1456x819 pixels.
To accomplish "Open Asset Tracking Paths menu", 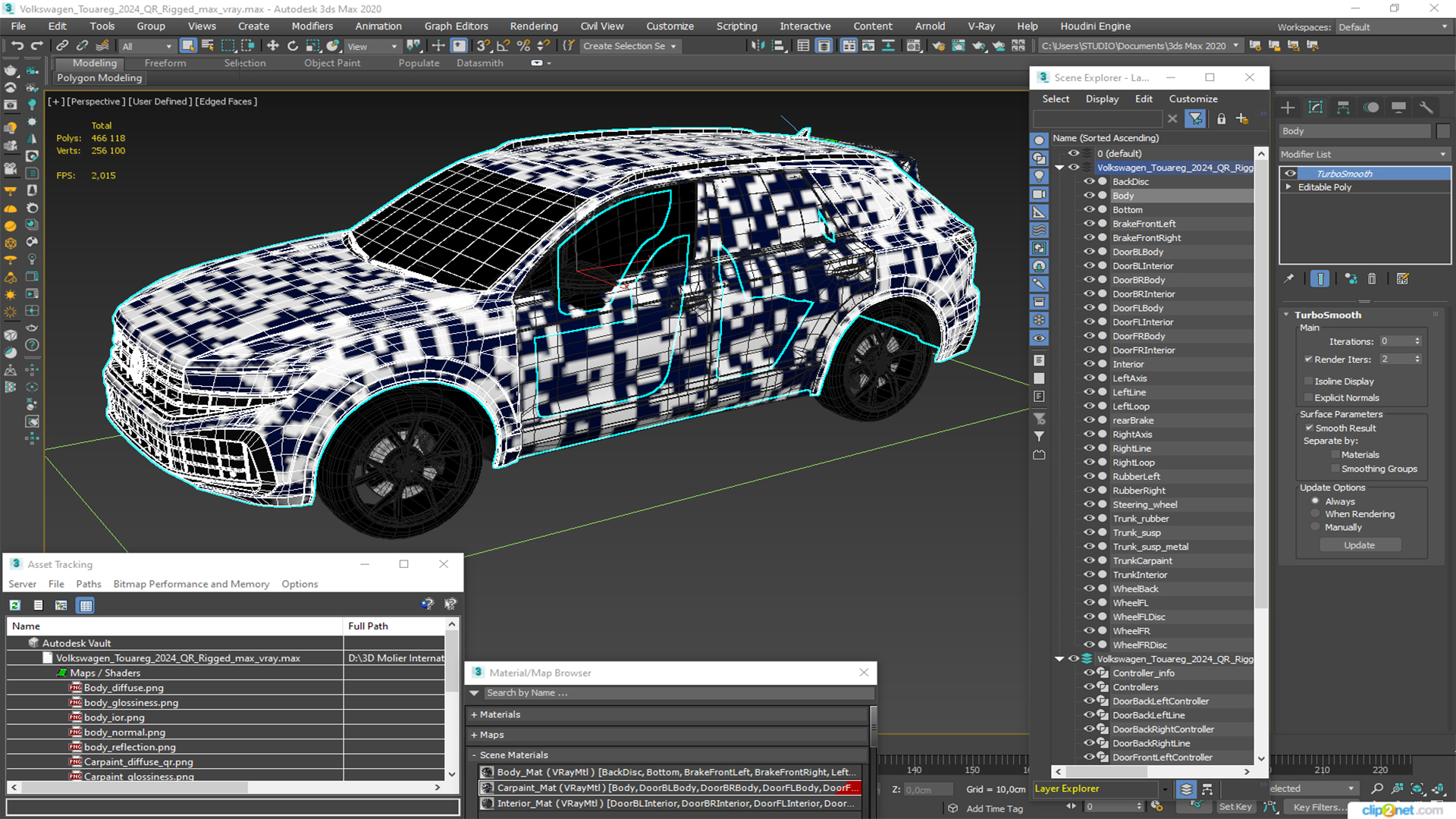I will coord(88,584).
